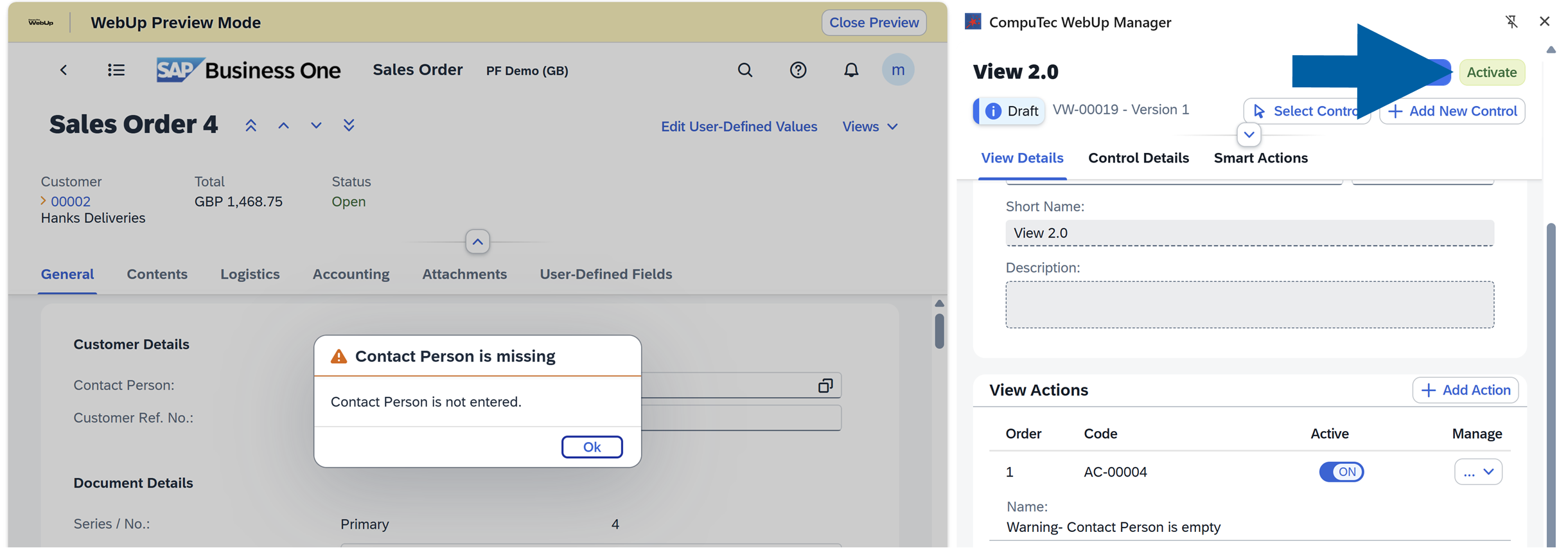Click the 'Primary' series value
Screen dimensions: 1568x548
[365, 524]
